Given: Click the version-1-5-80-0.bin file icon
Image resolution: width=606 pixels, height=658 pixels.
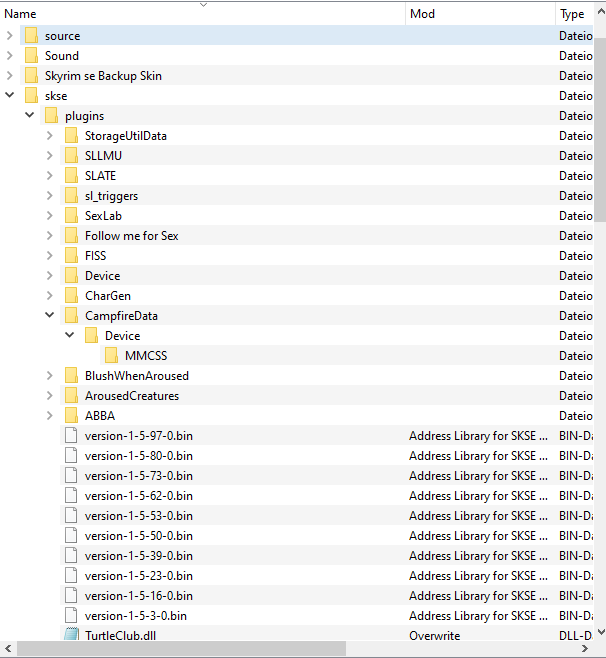Looking at the screenshot, I should (x=71, y=455).
